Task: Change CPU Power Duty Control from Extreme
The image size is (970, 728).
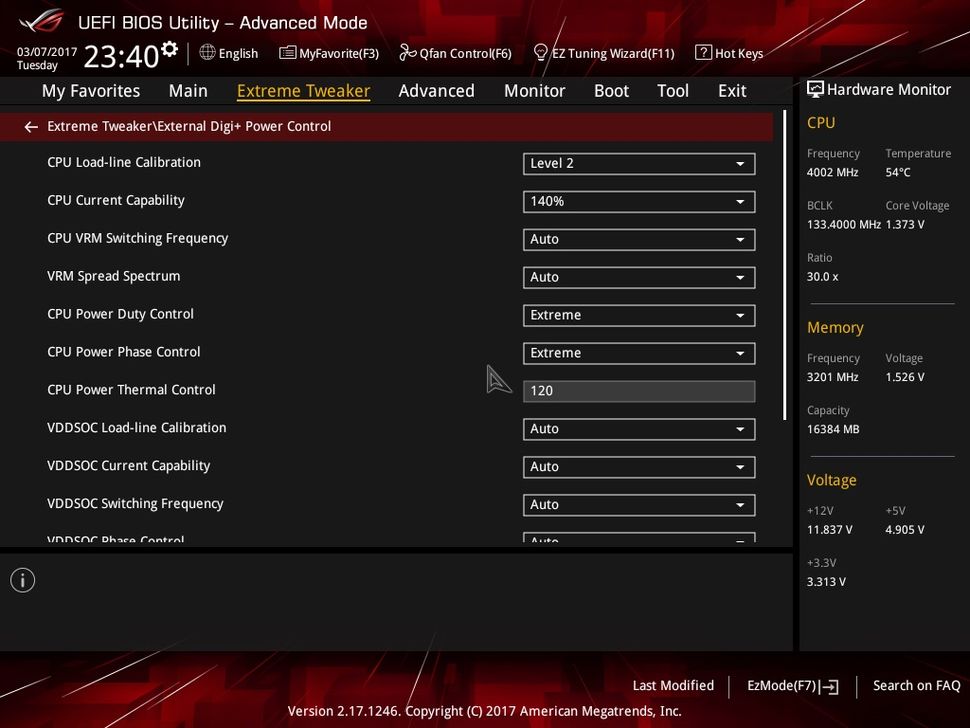Action: pyautogui.click(x=639, y=314)
